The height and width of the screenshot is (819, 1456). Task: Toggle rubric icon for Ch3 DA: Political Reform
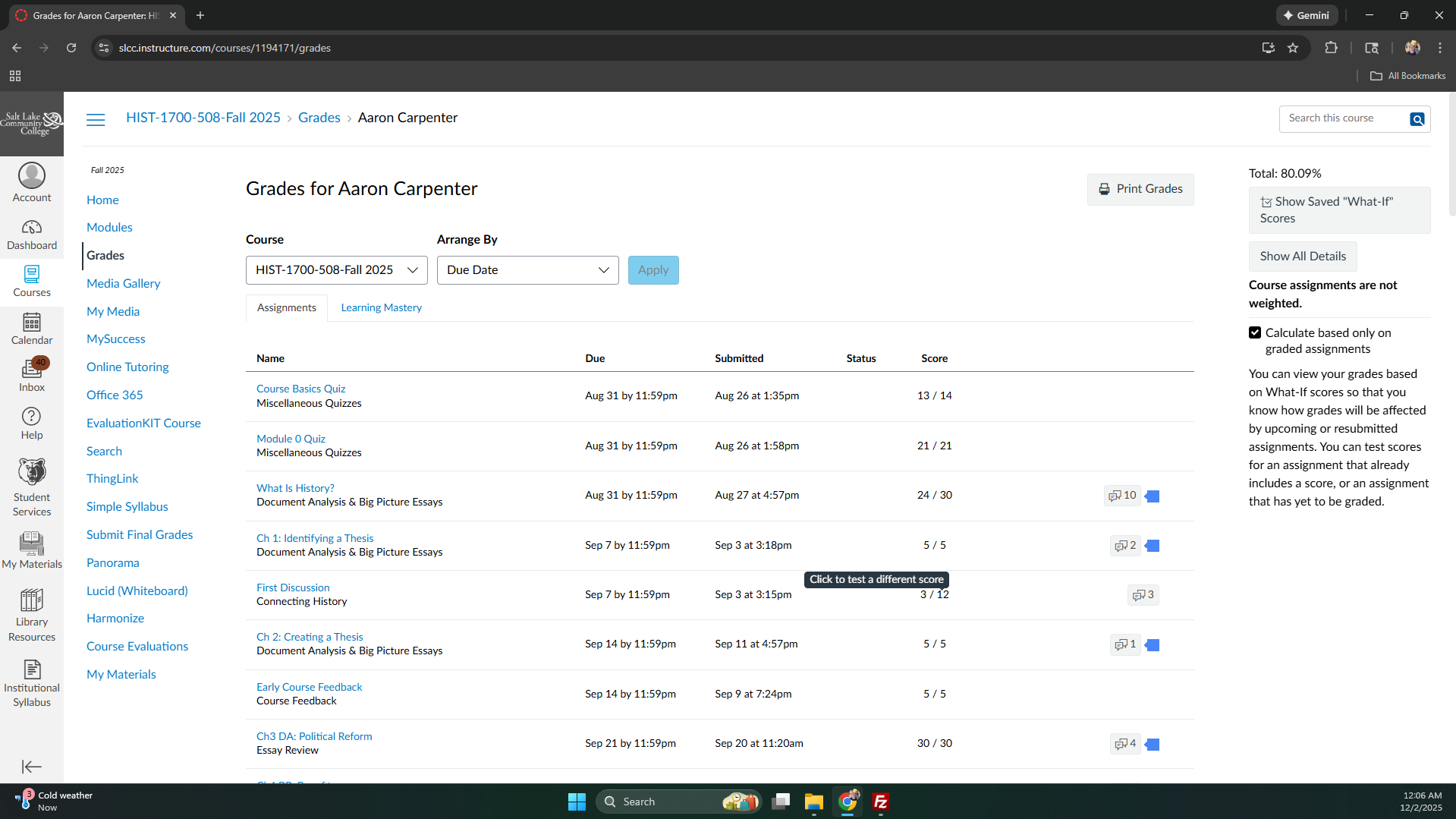pos(1153,745)
